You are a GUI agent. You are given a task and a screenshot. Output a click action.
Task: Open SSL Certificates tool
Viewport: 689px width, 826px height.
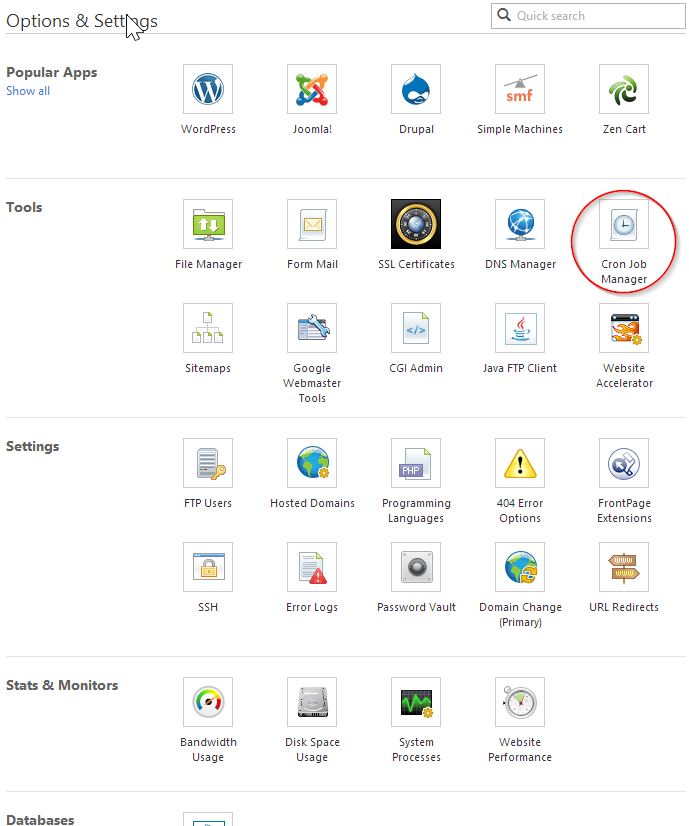(416, 224)
